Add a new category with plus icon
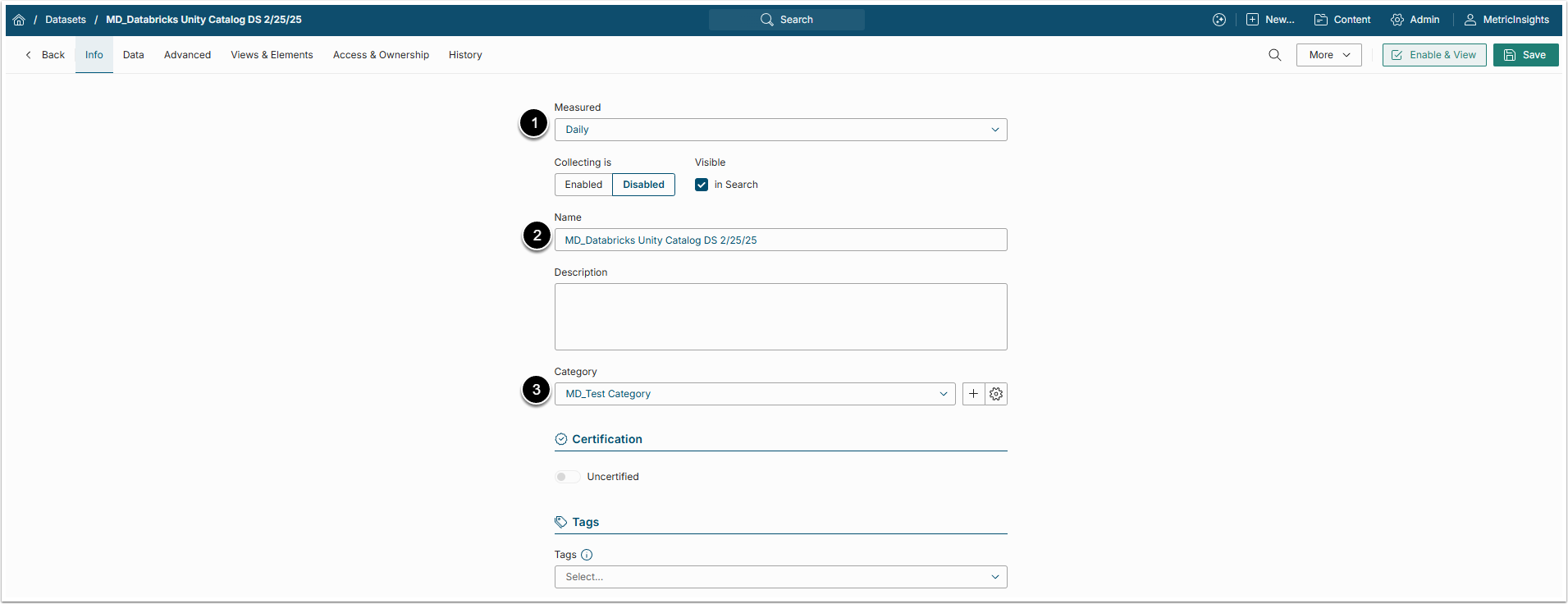1568x604 pixels. (x=973, y=394)
